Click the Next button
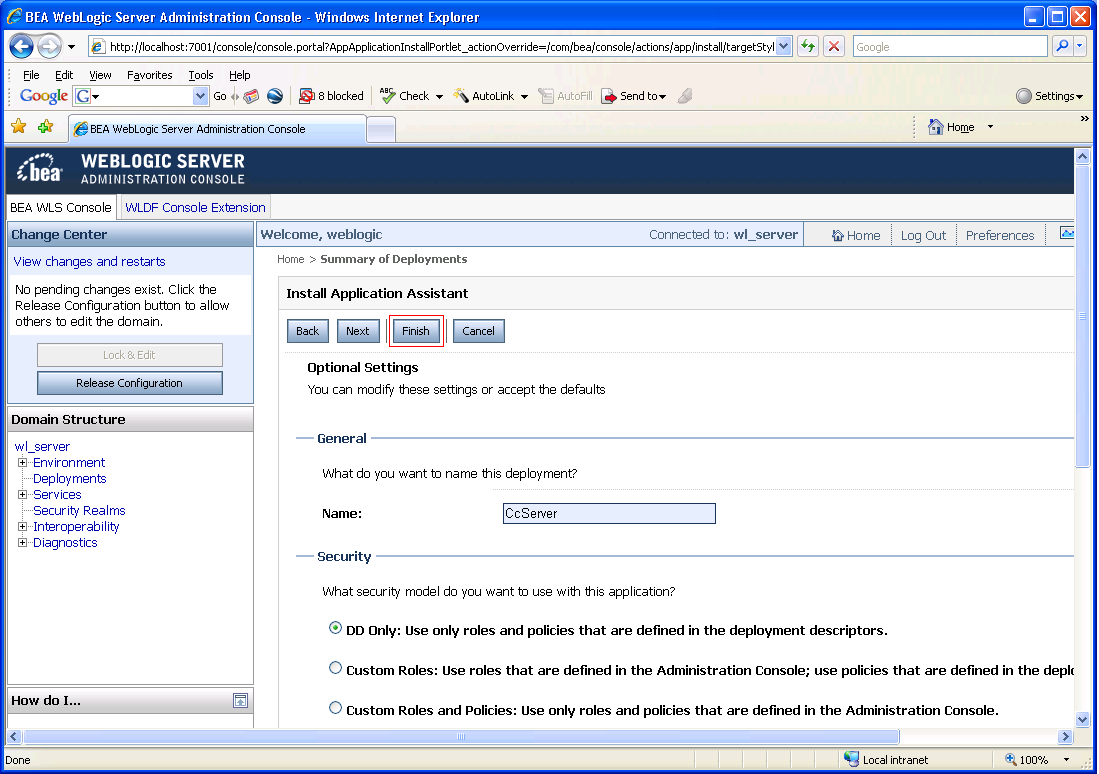The width and height of the screenshot is (1099, 774). point(357,331)
